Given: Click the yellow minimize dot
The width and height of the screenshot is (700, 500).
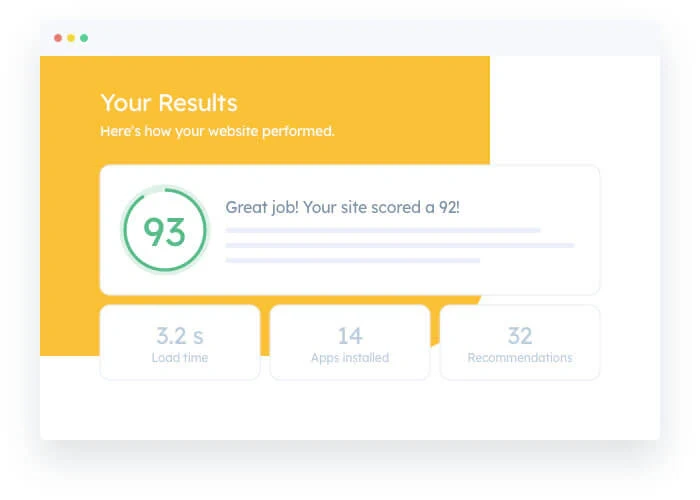Looking at the screenshot, I should pos(71,38).
